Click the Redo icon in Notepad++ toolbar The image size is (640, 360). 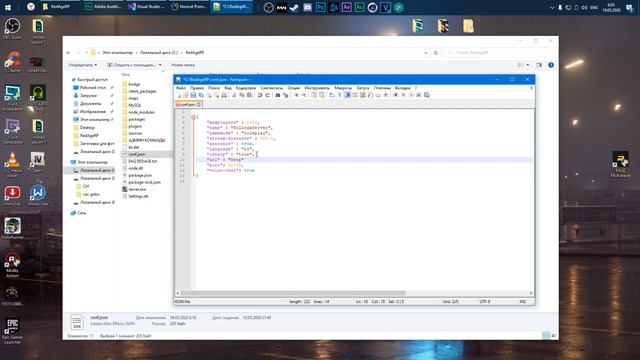(x=268, y=95)
